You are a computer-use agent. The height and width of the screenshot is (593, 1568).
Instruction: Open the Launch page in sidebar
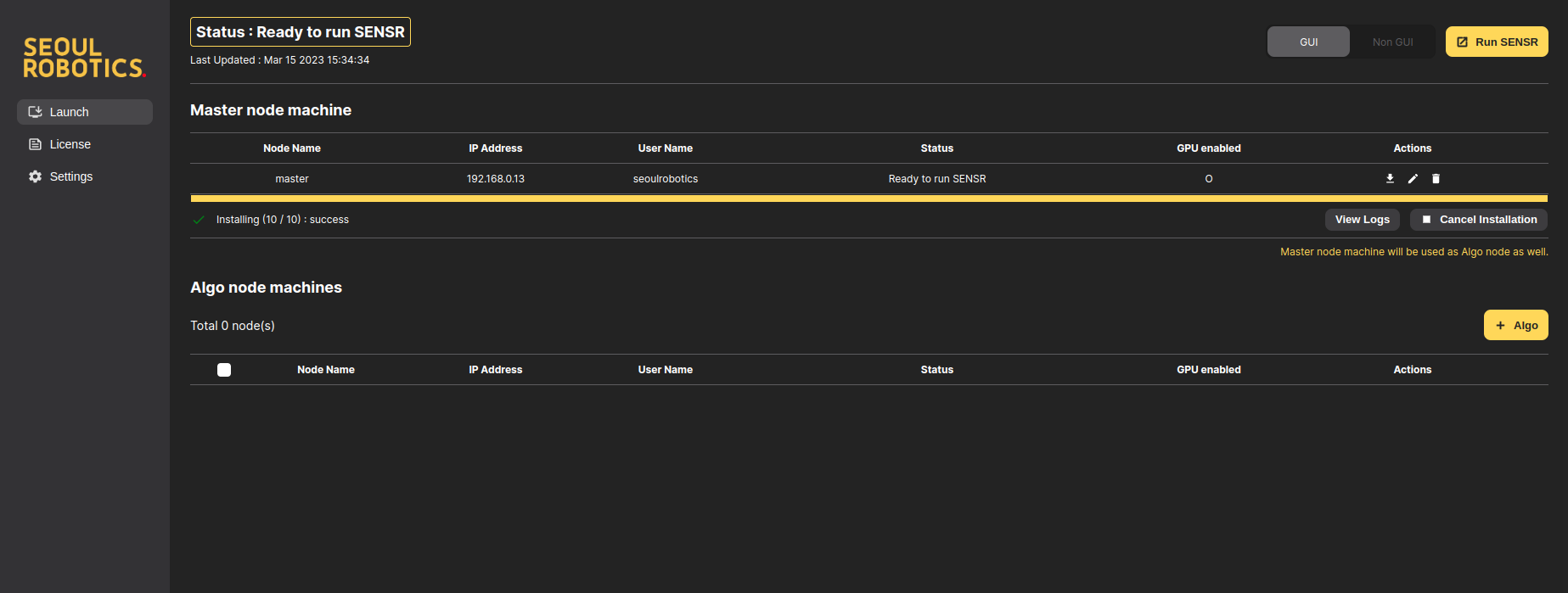click(85, 112)
